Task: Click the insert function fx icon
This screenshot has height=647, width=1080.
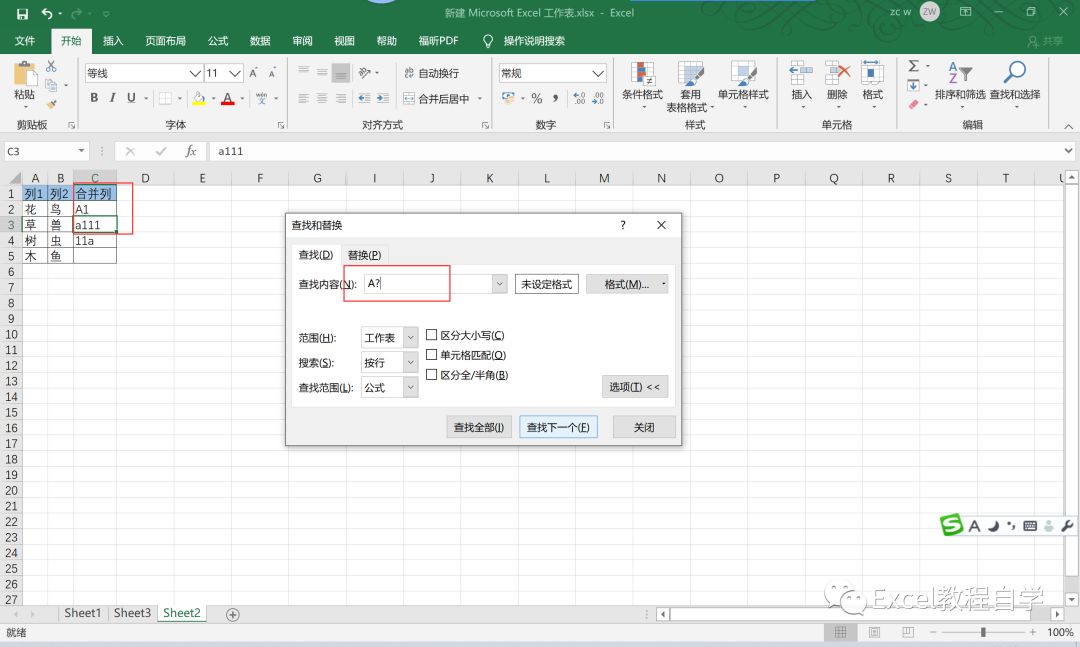Action: 191,151
